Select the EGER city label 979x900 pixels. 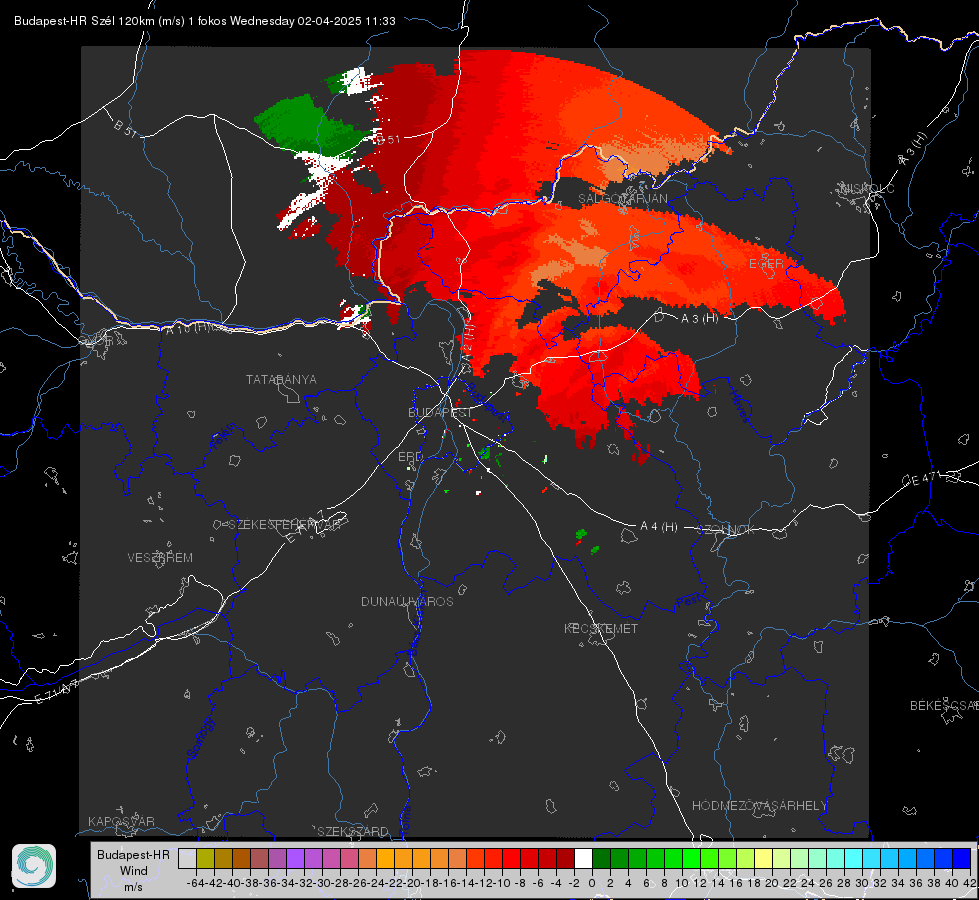(x=766, y=264)
